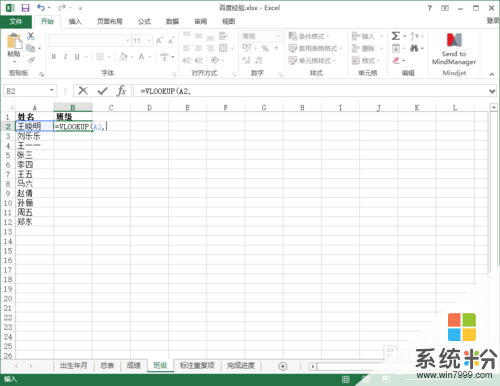
Task: Click the Align Right icon
Action: 210,48
